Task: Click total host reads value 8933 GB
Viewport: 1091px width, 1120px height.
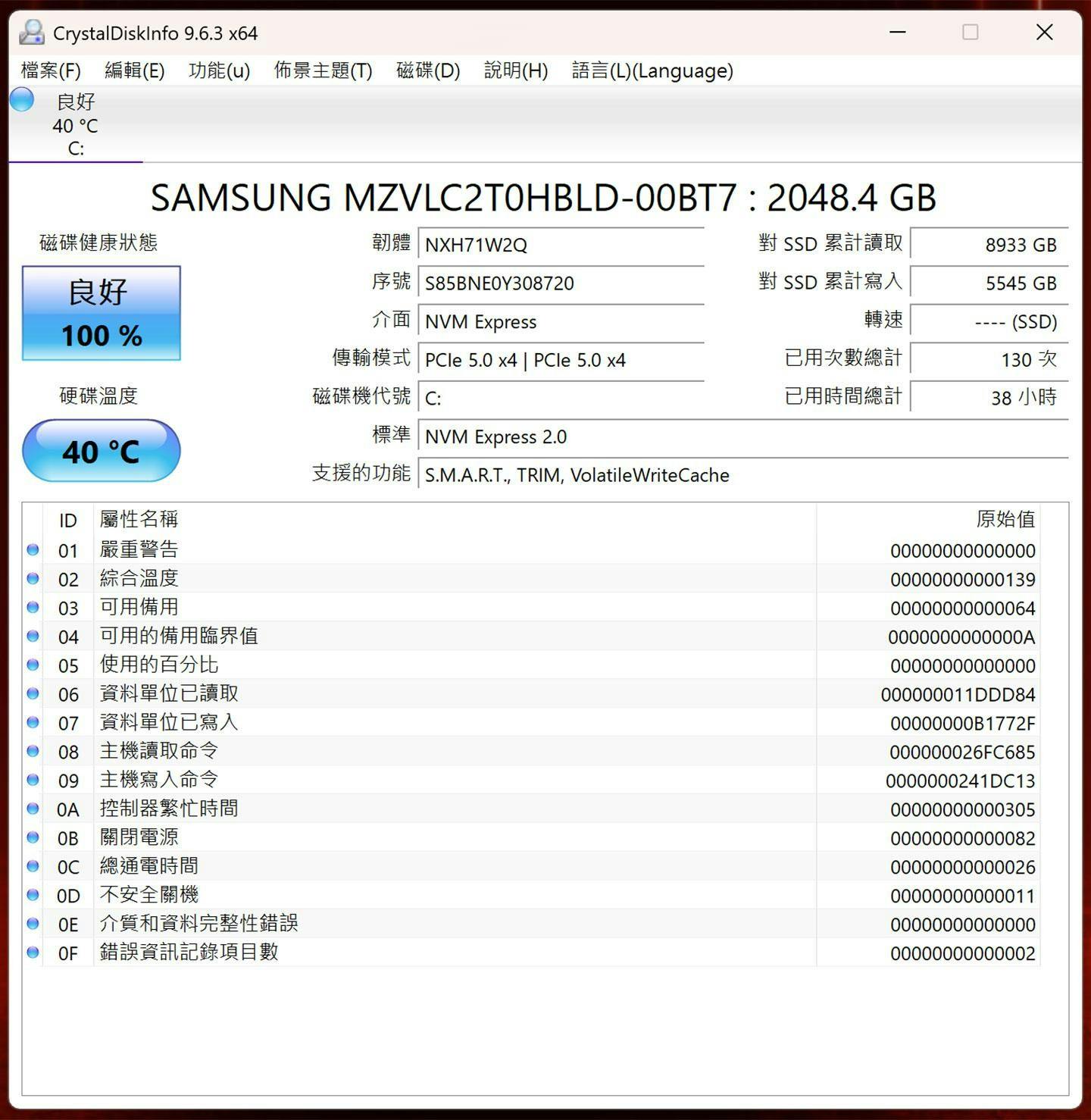Action: click(989, 245)
